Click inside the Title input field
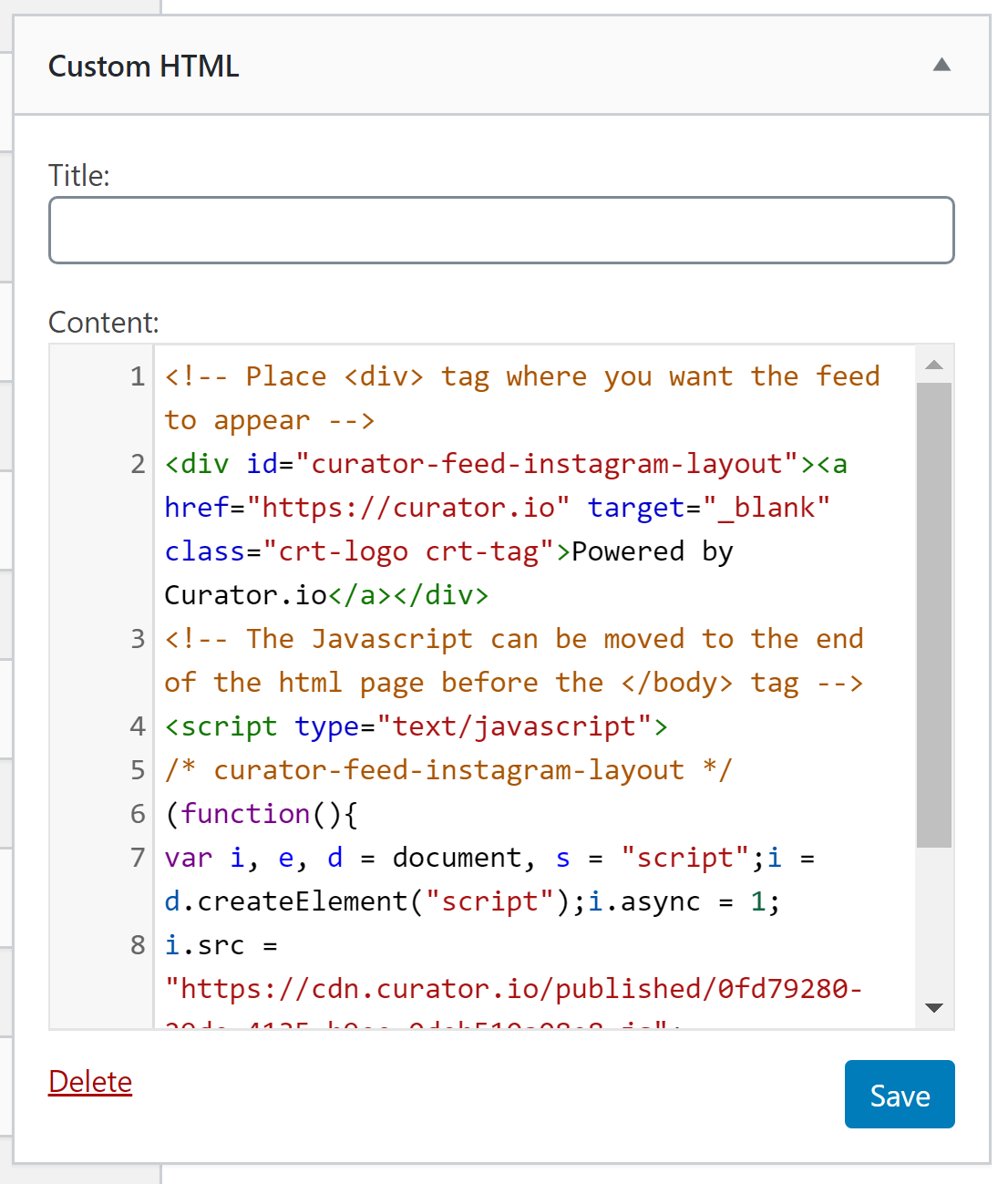 (501, 230)
